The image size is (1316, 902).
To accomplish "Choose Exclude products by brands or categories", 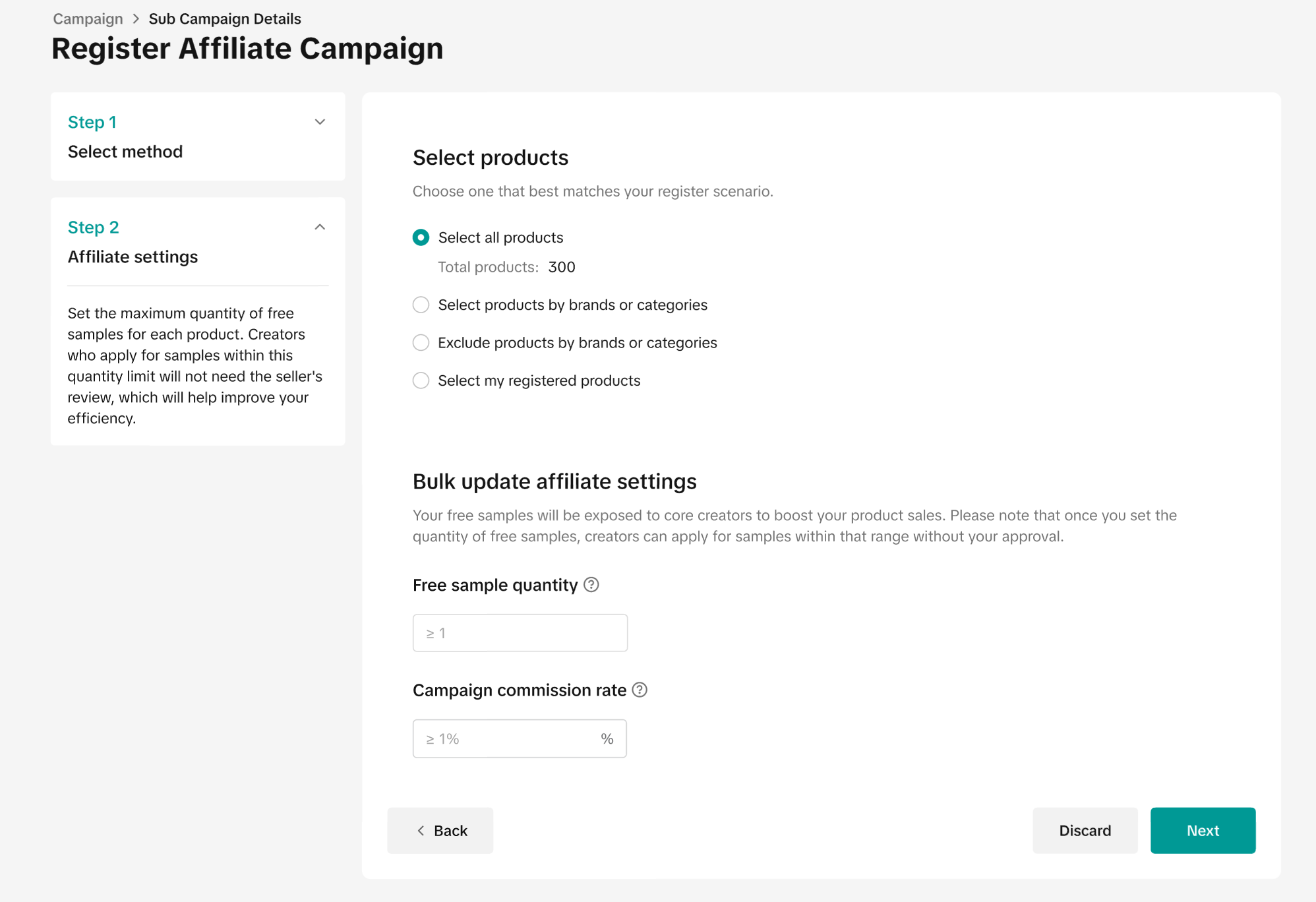I will click(x=421, y=343).
